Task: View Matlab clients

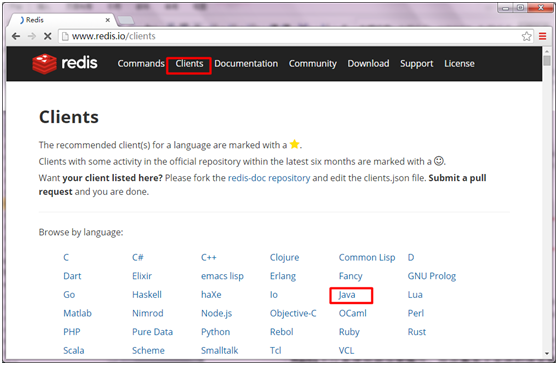Action: click(x=77, y=313)
